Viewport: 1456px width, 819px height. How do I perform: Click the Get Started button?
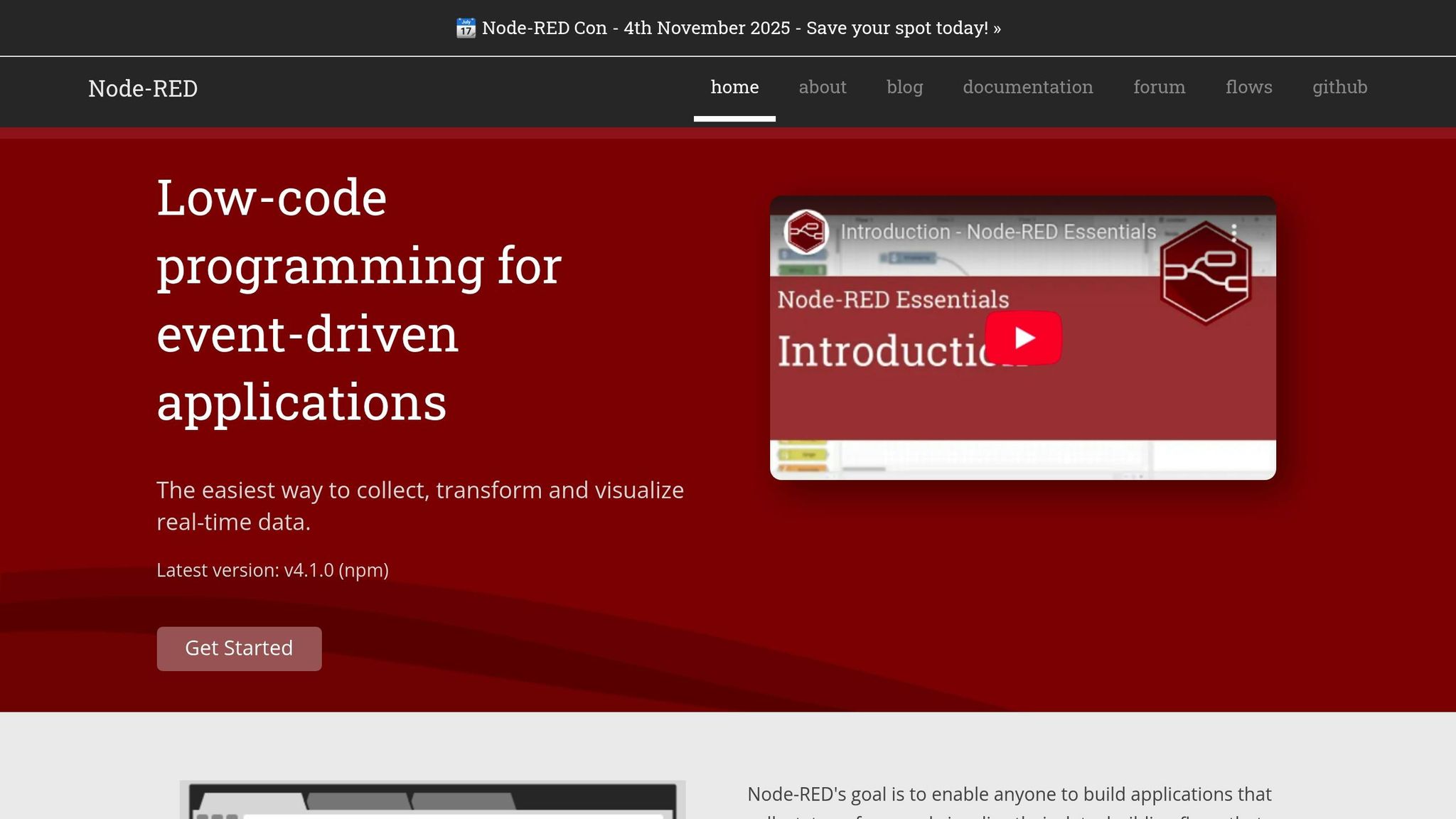point(239,648)
